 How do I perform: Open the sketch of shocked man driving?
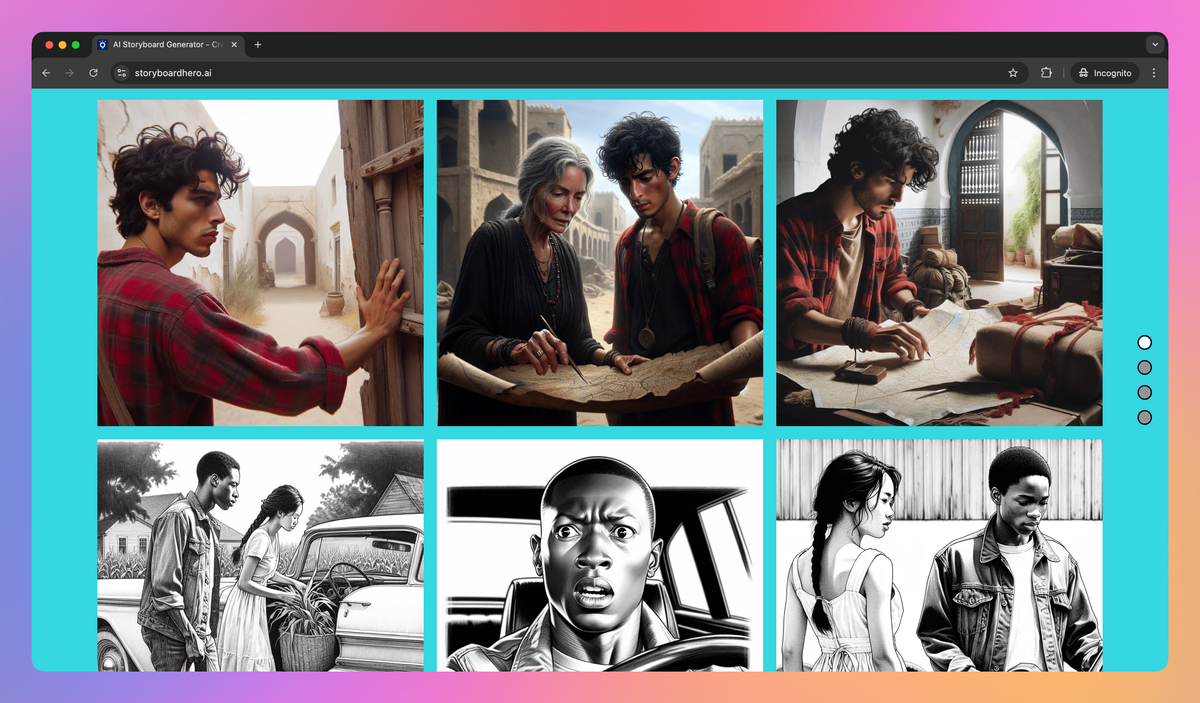pyautogui.click(x=600, y=556)
